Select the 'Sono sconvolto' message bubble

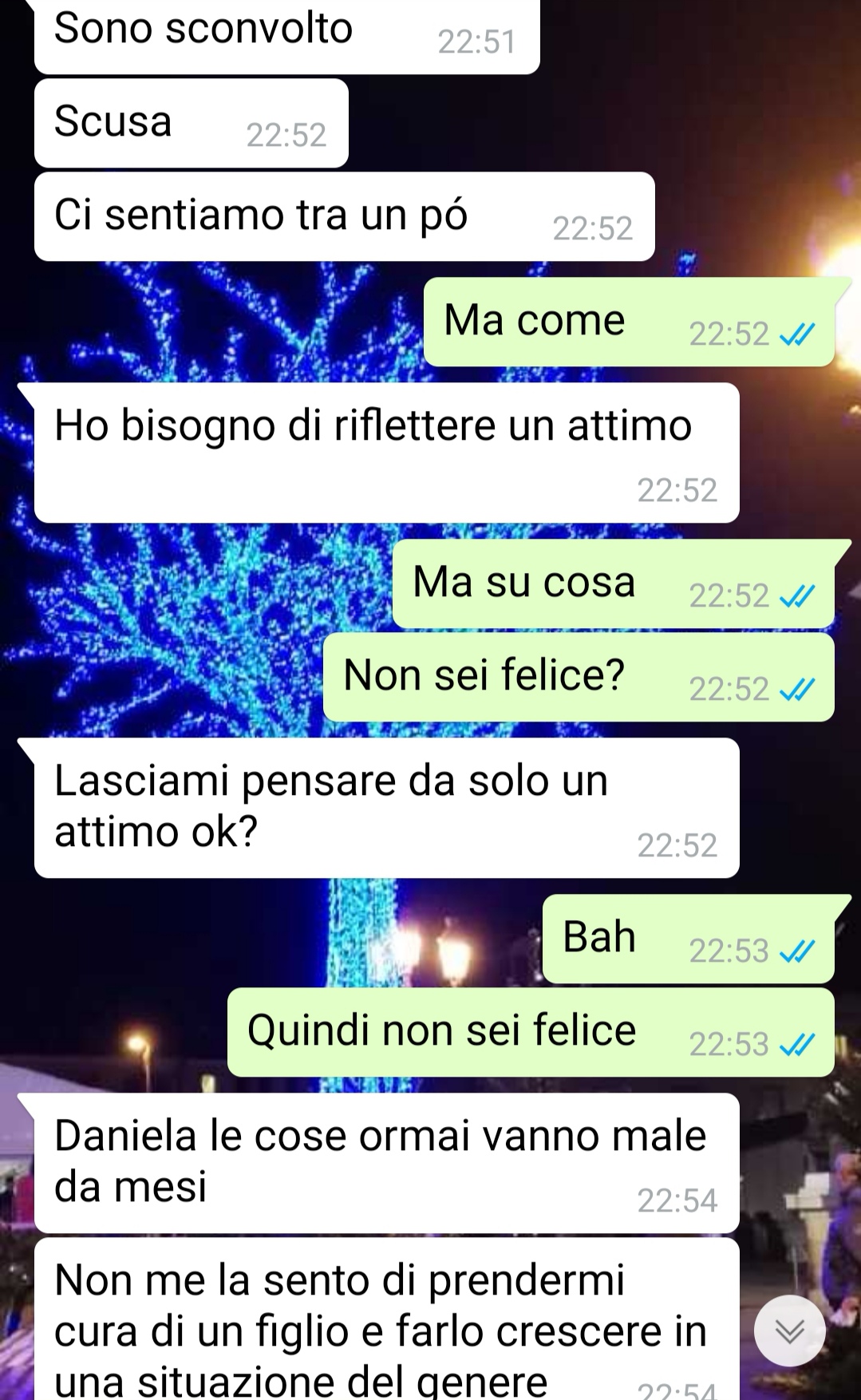287,37
